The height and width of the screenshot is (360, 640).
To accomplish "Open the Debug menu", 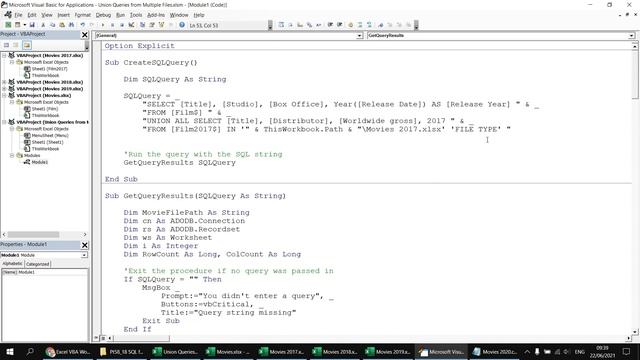I will (x=103, y=15).
